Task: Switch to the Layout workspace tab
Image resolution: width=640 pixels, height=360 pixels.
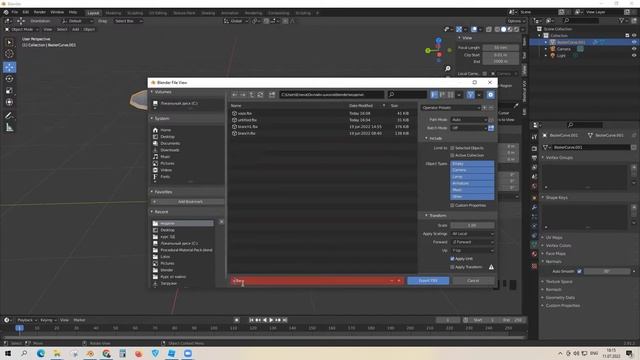Action: 93,13
